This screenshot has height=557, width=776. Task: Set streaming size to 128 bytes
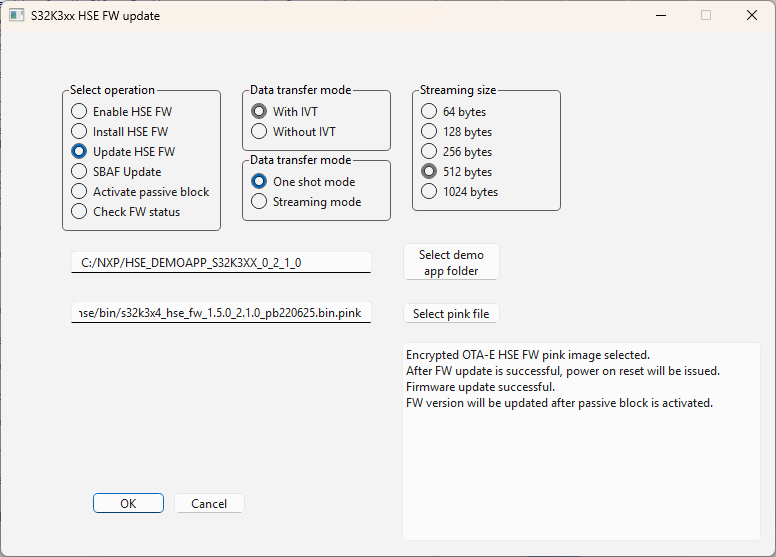point(429,132)
